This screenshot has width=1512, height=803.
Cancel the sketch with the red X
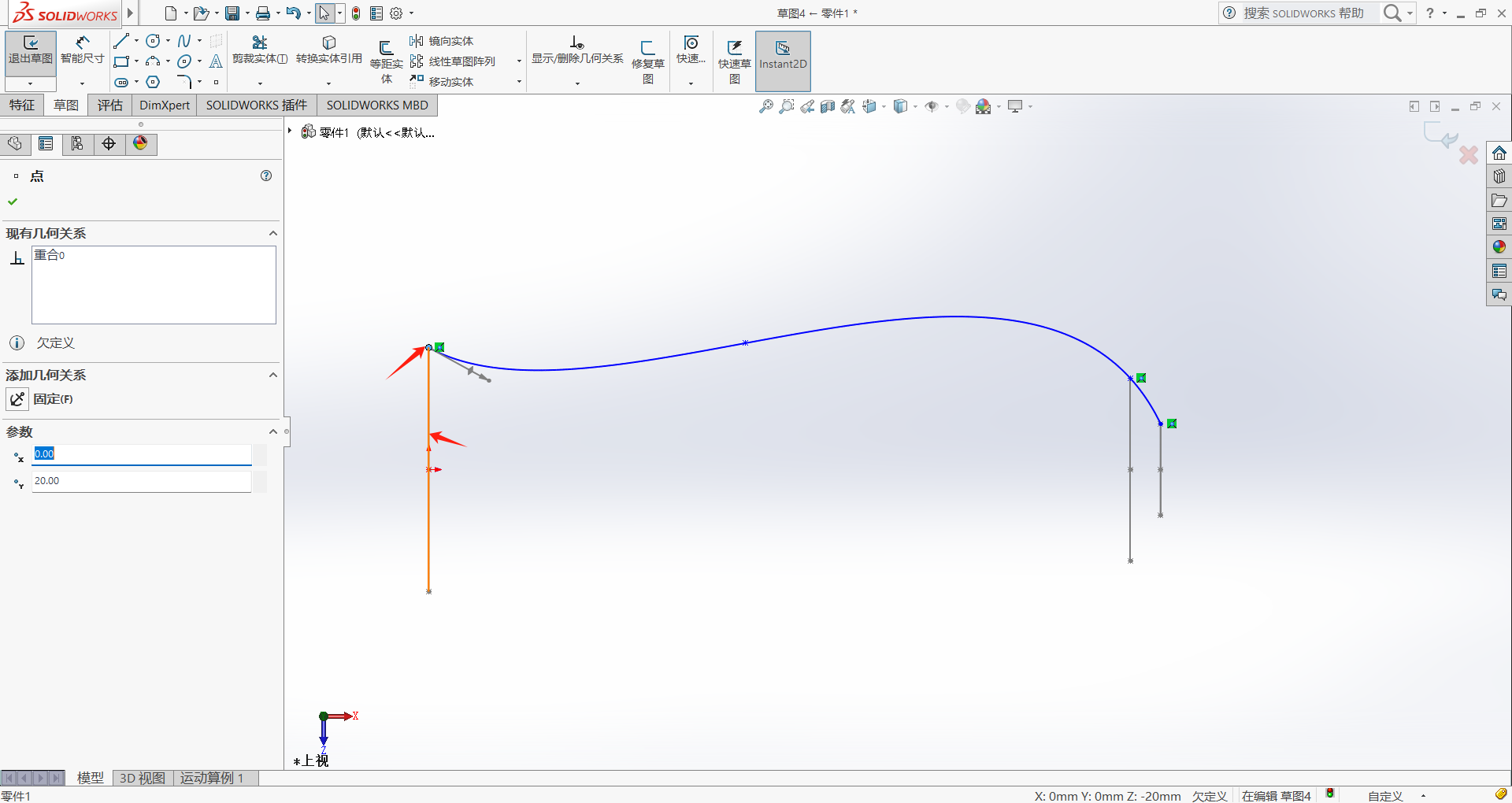pos(1469,154)
